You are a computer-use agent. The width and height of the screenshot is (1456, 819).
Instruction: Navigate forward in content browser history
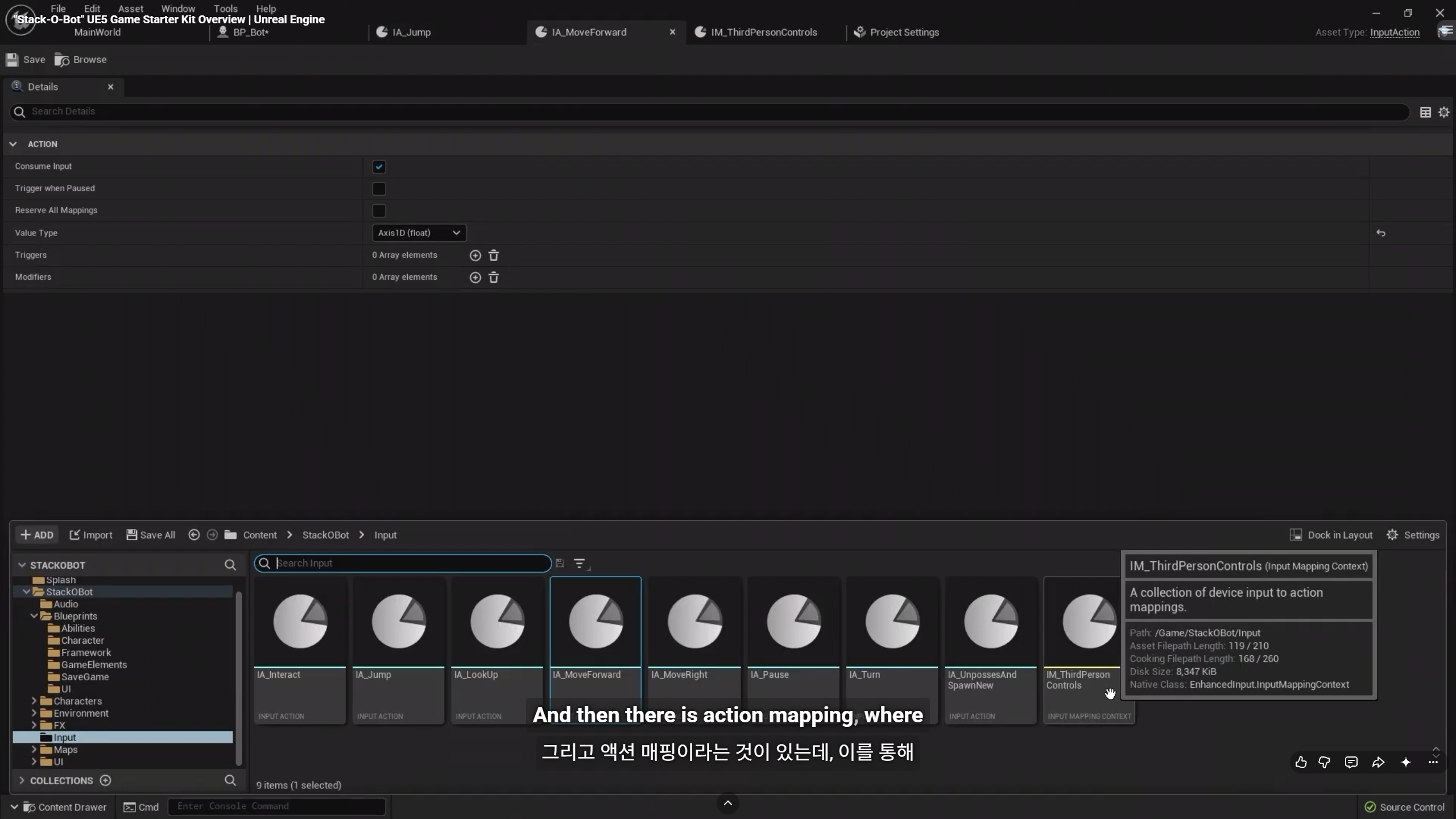212,535
